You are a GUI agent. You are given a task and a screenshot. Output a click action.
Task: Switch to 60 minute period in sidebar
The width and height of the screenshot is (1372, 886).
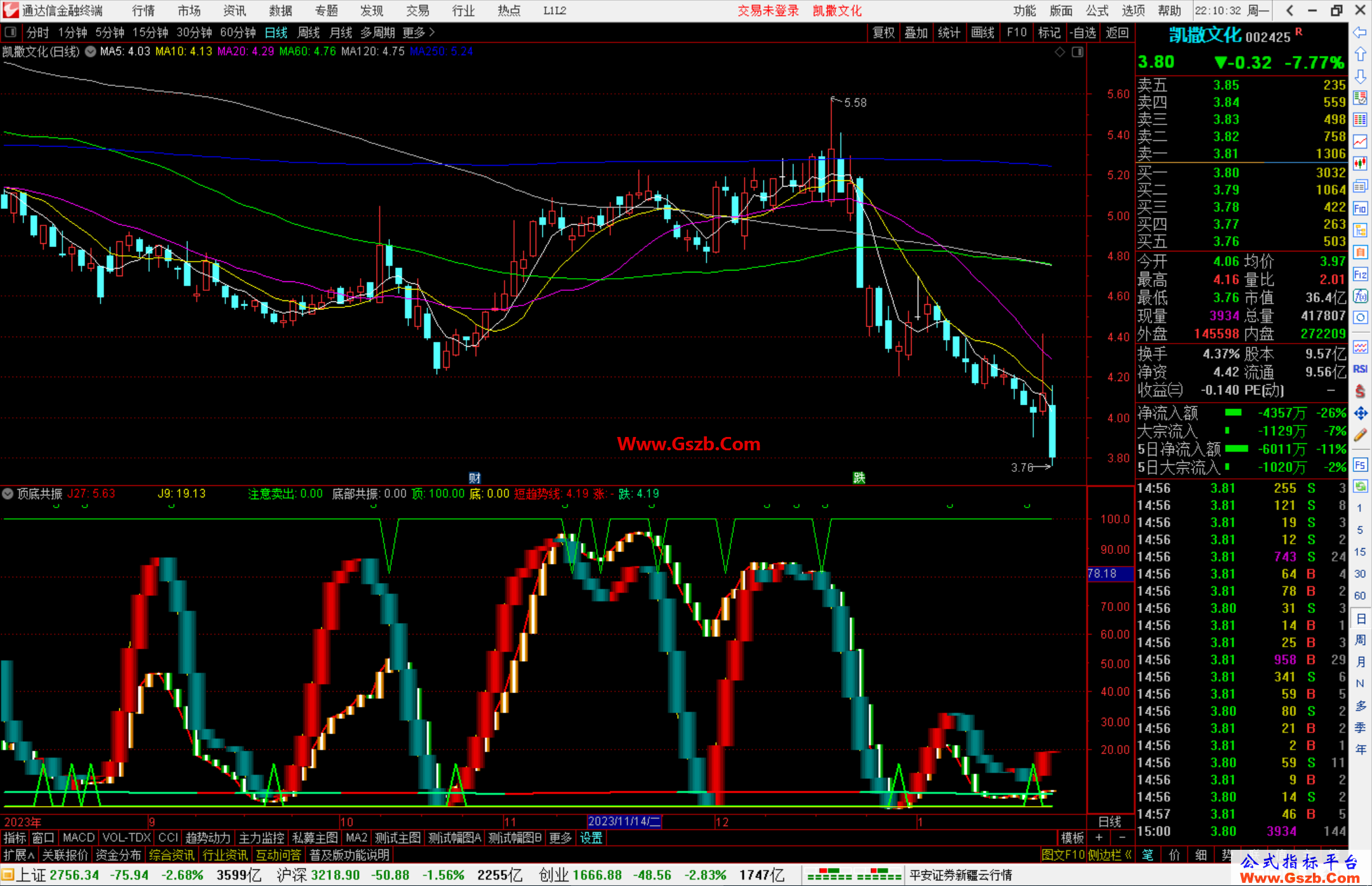point(1360,596)
